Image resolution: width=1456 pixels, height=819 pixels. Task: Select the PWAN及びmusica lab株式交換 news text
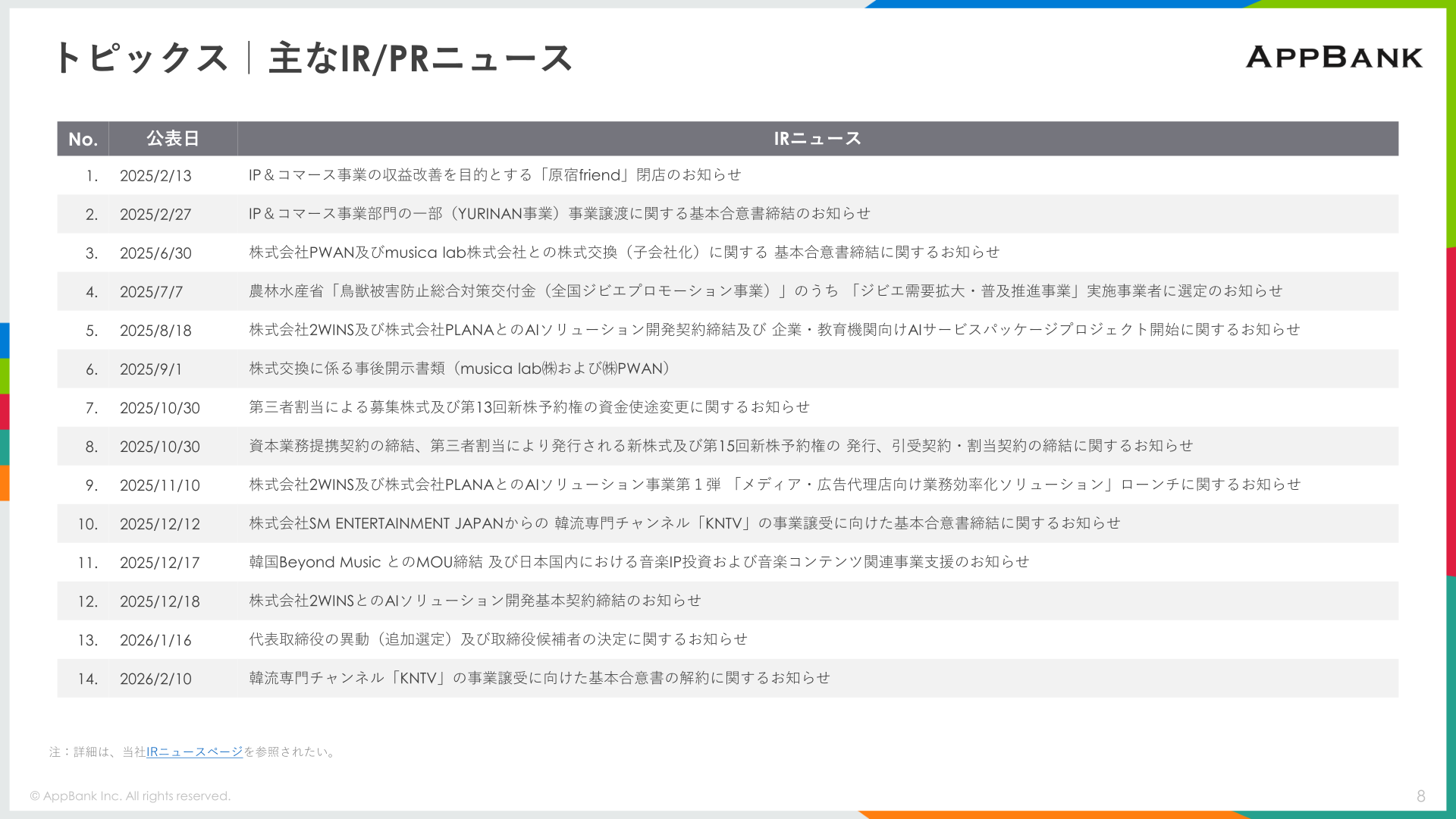[624, 253]
